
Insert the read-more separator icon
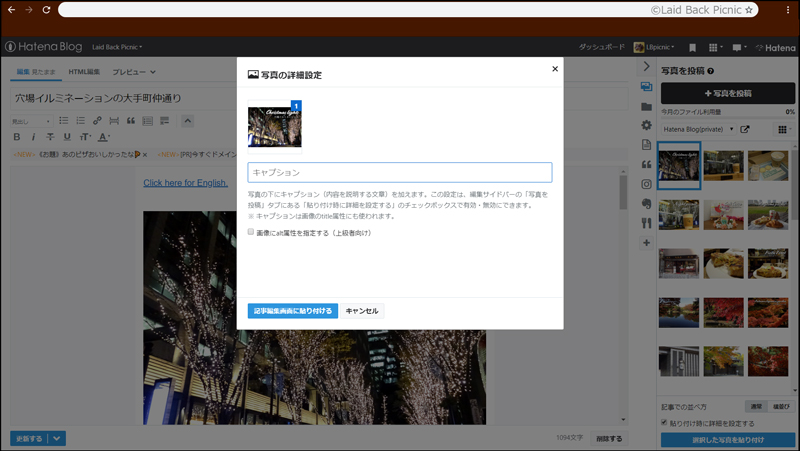point(114,121)
